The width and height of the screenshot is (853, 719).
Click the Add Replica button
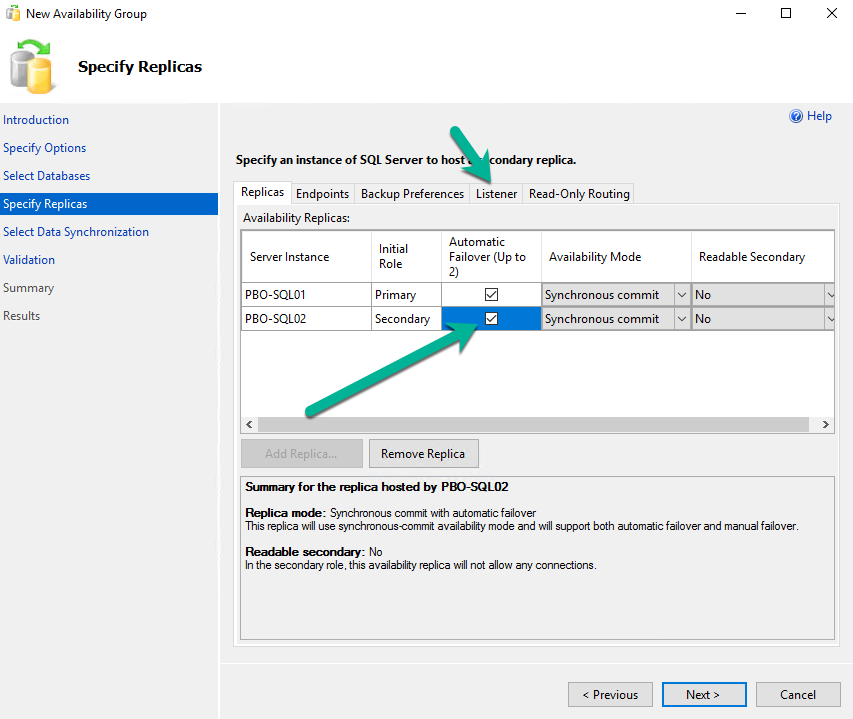click(302, 454)
